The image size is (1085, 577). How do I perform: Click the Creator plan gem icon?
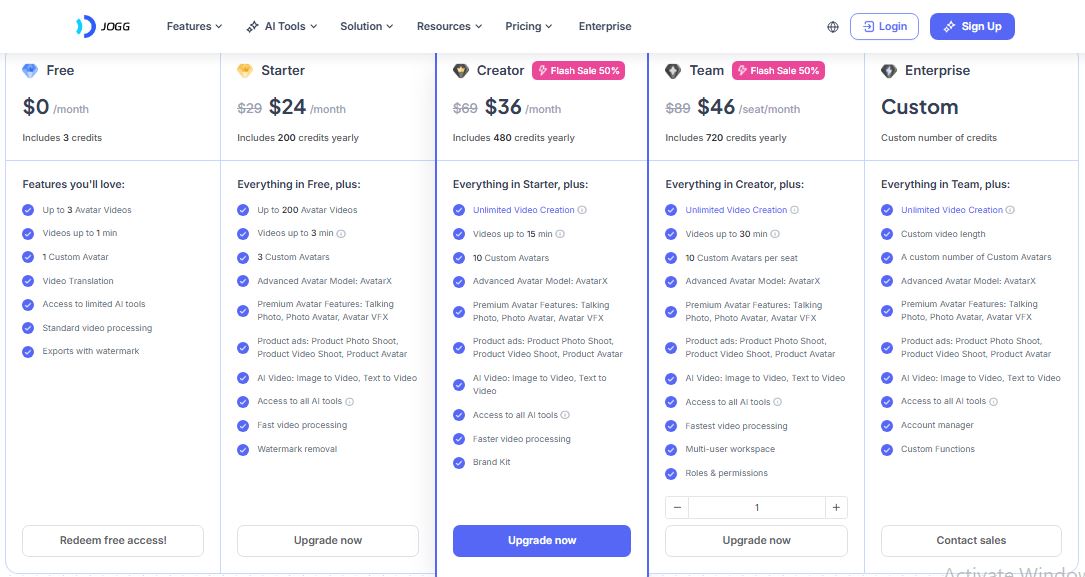click(461, 71)
